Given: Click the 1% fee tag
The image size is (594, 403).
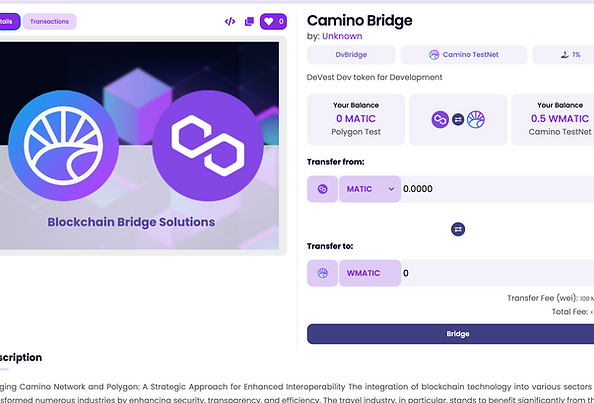Looking at the screenshot, I should click(x=563, y=55).
